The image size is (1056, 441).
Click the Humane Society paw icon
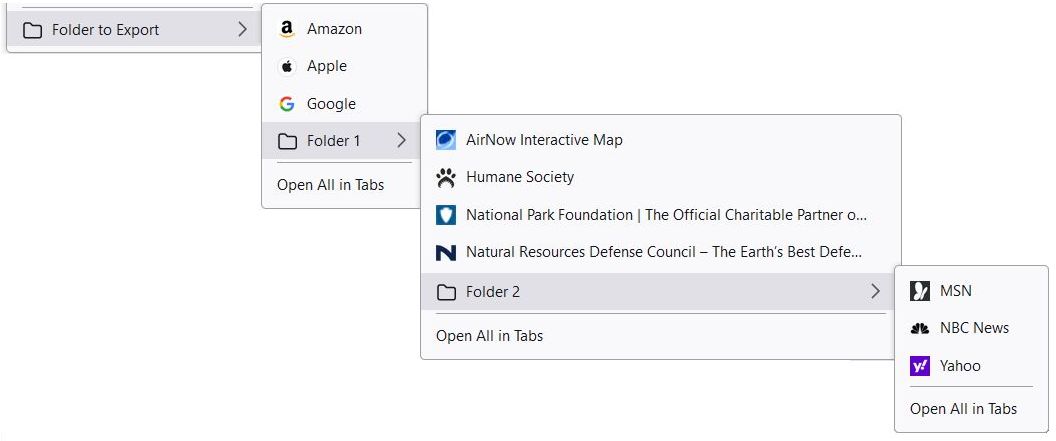point(446,178)
